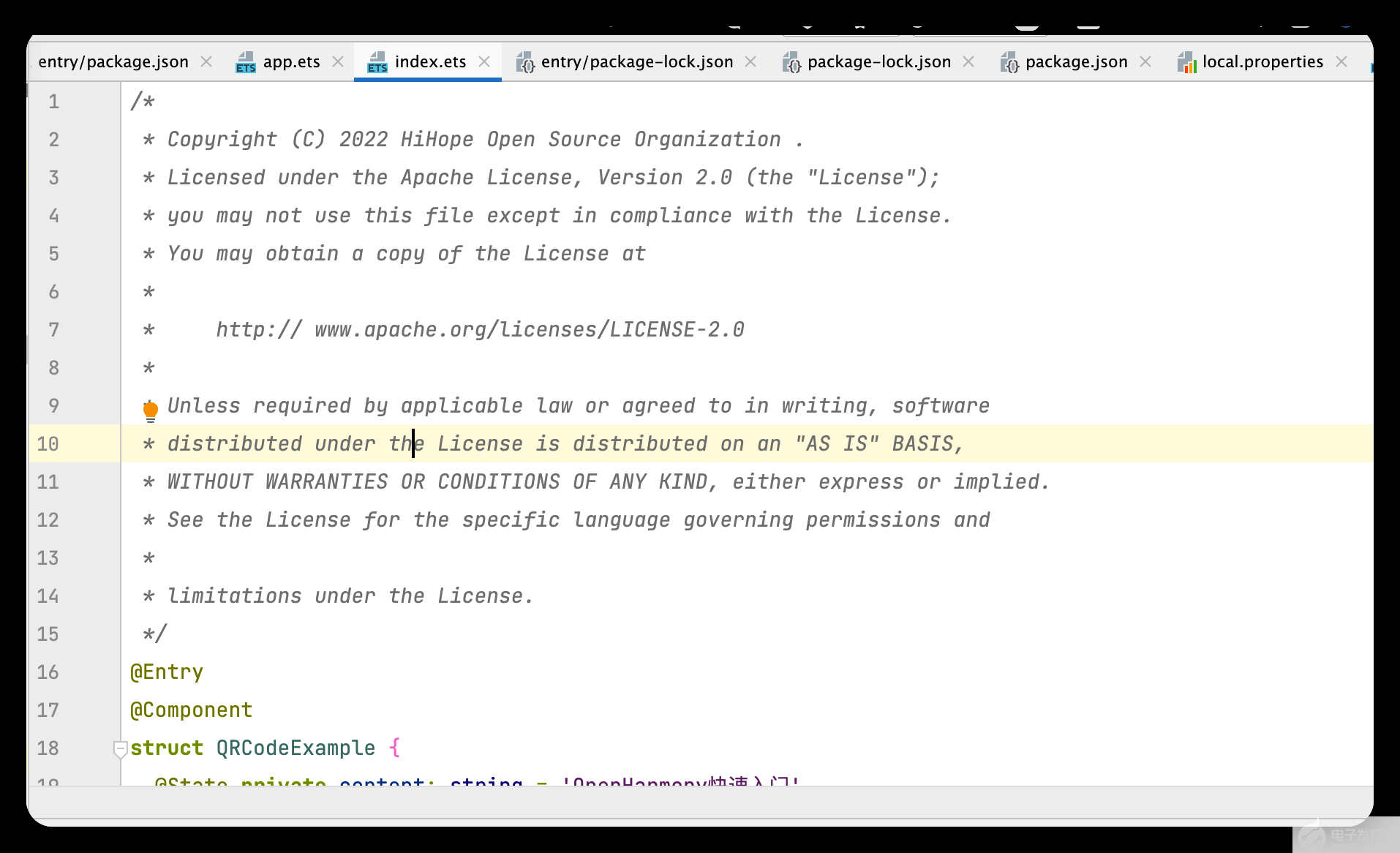The height and width of the screenshot is (853, 1400).
Task: Click JSON file icon on package-lock.json tab
Action: [791, 62]
